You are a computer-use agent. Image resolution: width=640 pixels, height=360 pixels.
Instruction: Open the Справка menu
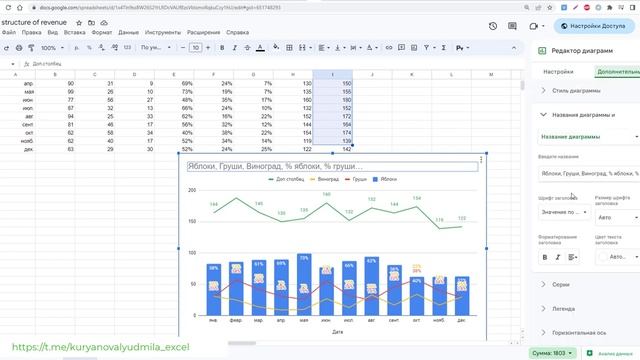coord(238,32)
